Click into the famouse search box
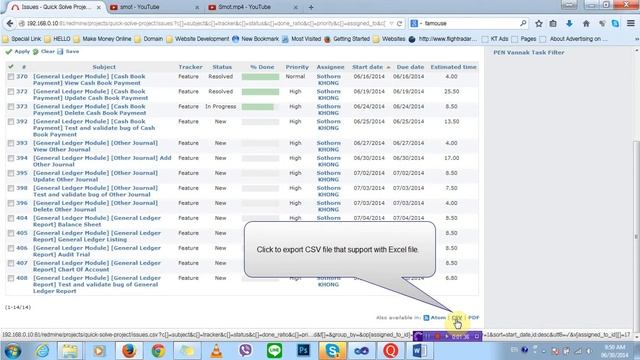 pos(469,24)
